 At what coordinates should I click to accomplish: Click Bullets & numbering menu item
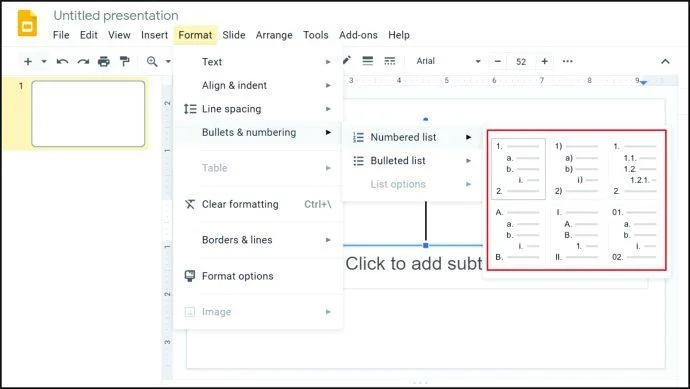pyautogui.click(x=258, y=132)
